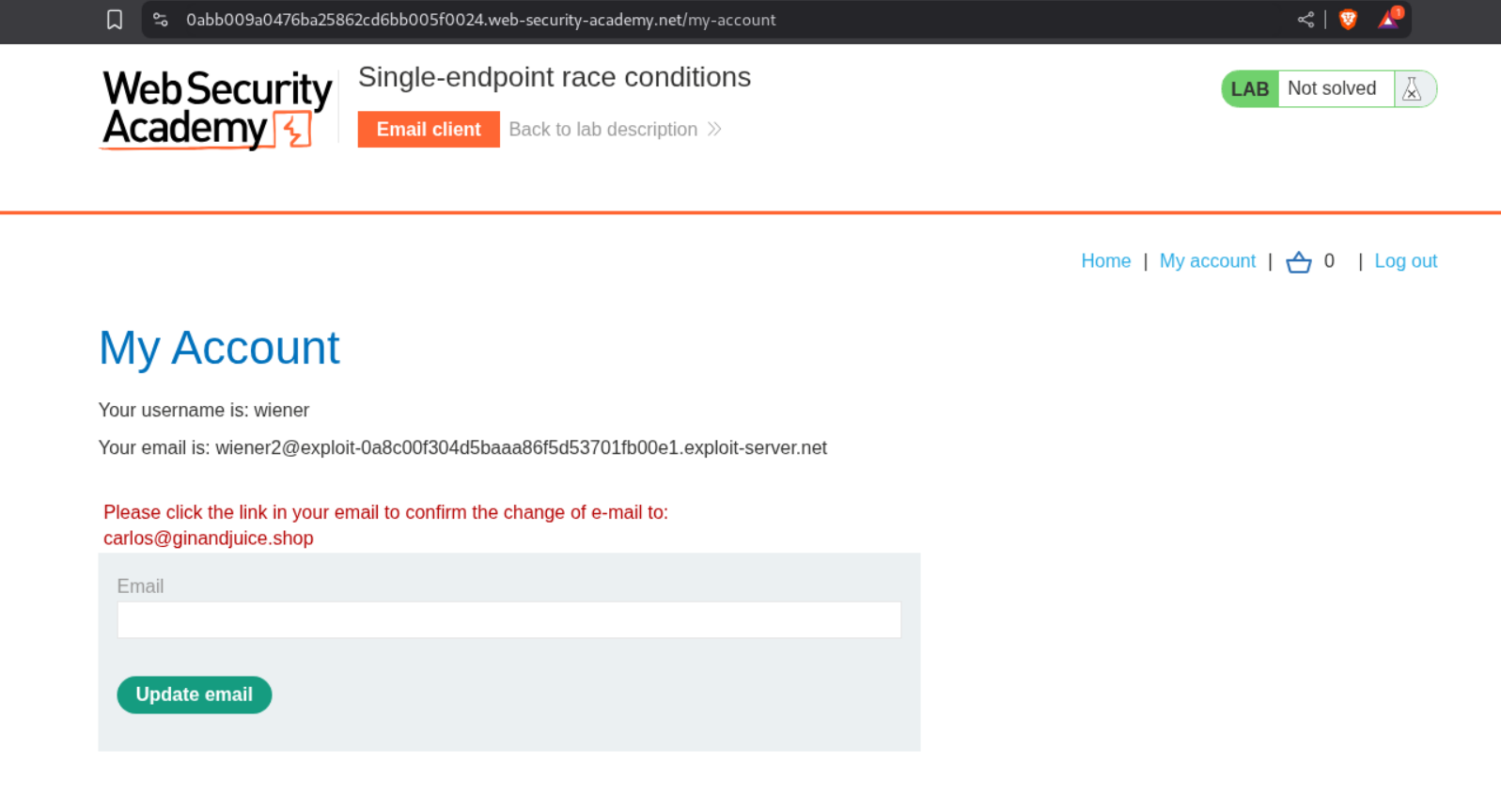Click the Log out link
This screenshot has width=1501, height=812.
(1405, 261)
